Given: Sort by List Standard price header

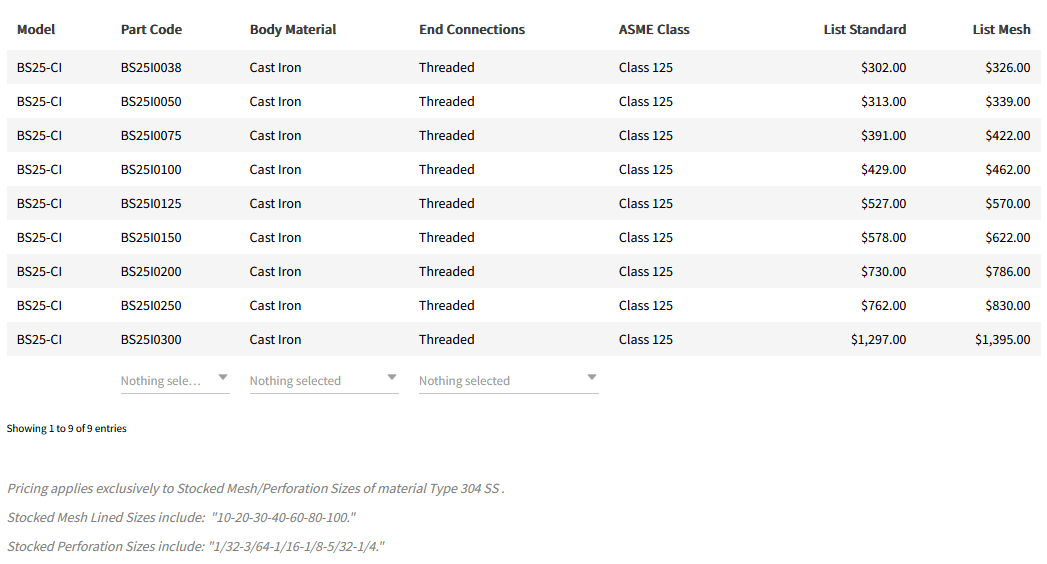Looking at the screenshot, I should coord(864,30).
